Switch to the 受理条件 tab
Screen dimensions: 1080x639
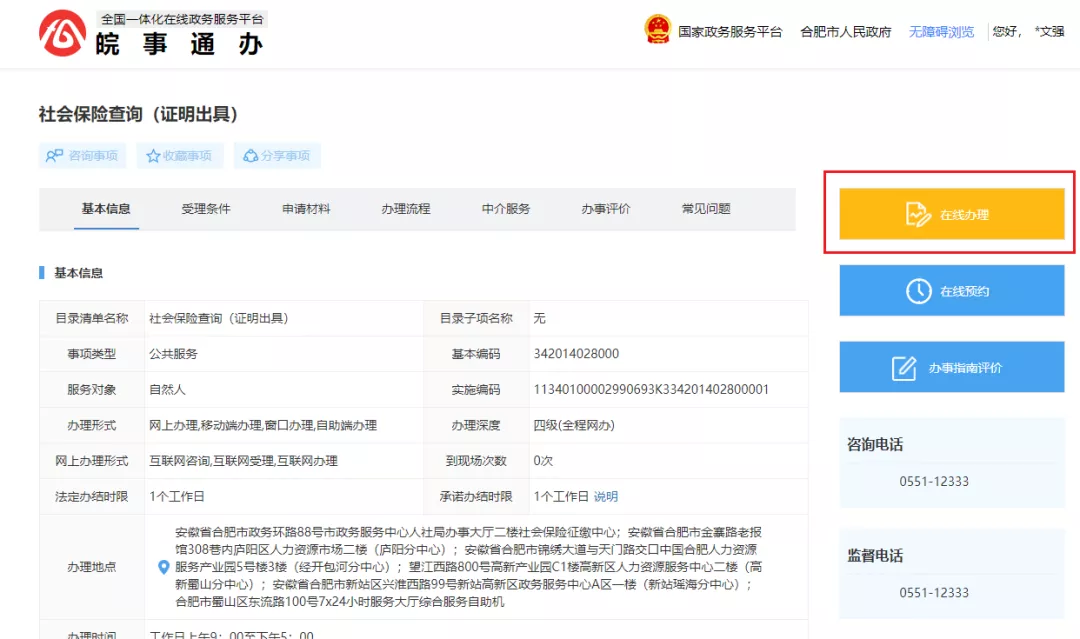[x=206, y=209]
